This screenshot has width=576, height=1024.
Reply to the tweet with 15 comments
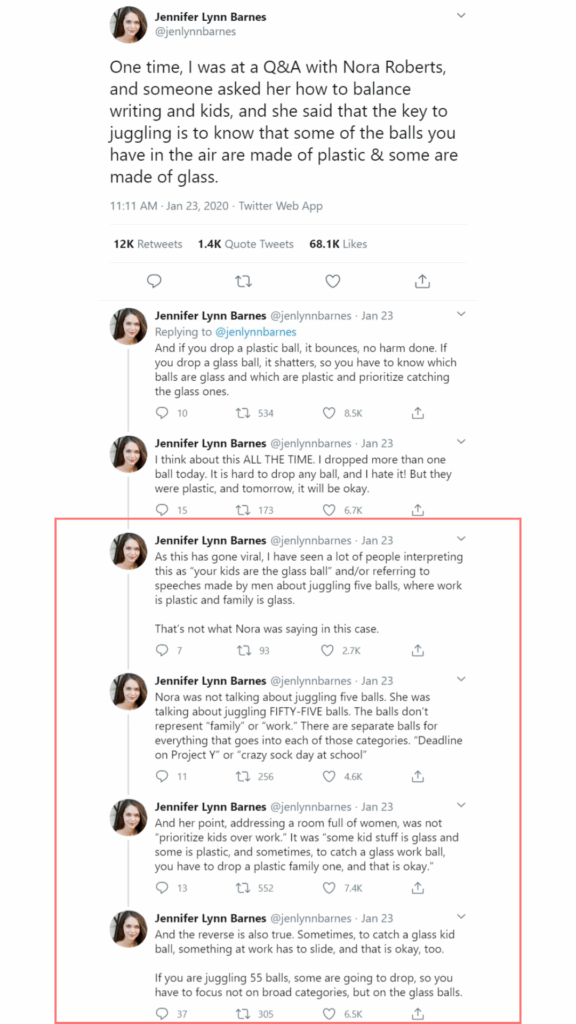[163, 510]
